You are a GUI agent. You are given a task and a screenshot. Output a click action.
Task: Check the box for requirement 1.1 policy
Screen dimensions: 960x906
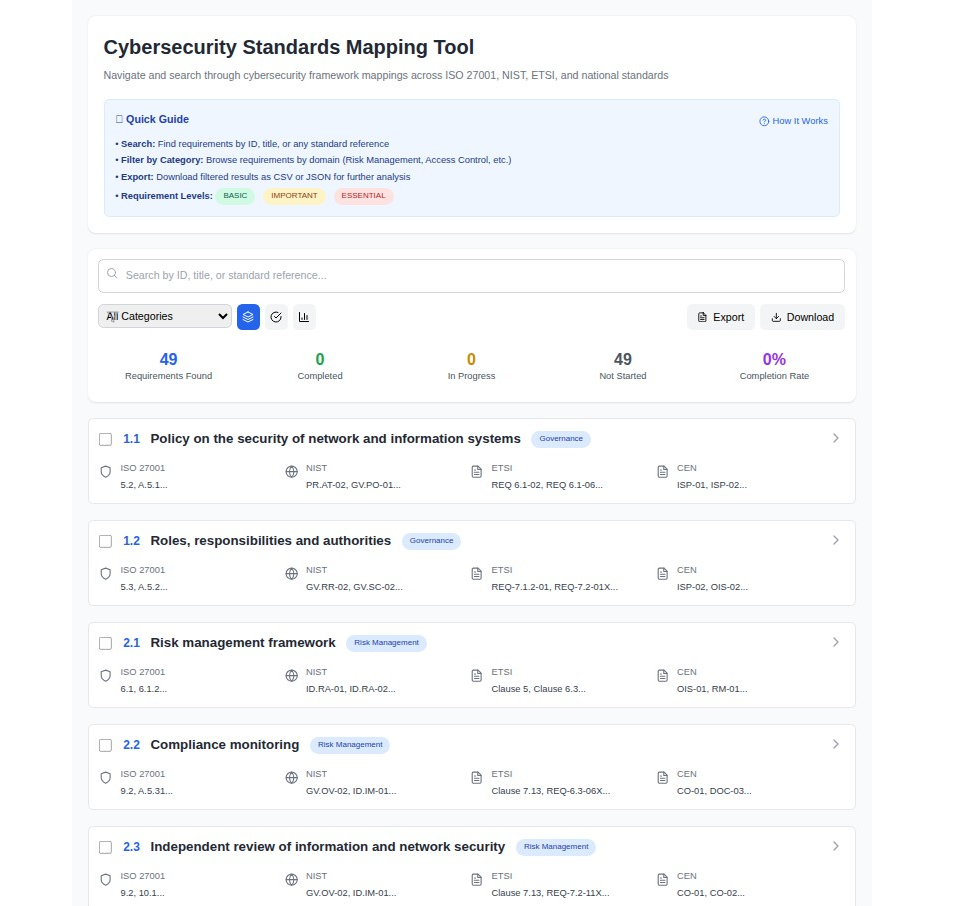(106, 439)
